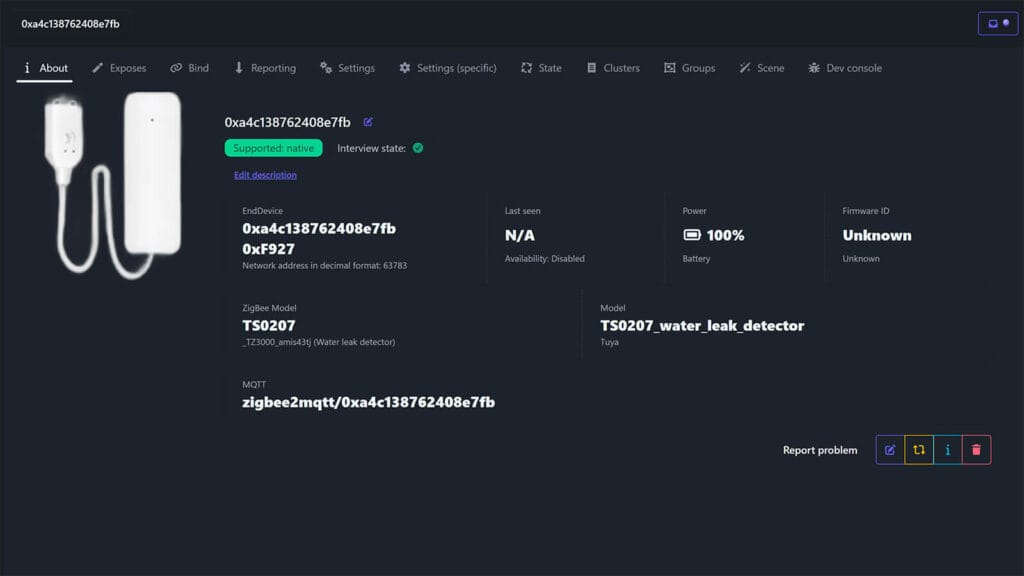Open the Dev console tab

[845, 68]
